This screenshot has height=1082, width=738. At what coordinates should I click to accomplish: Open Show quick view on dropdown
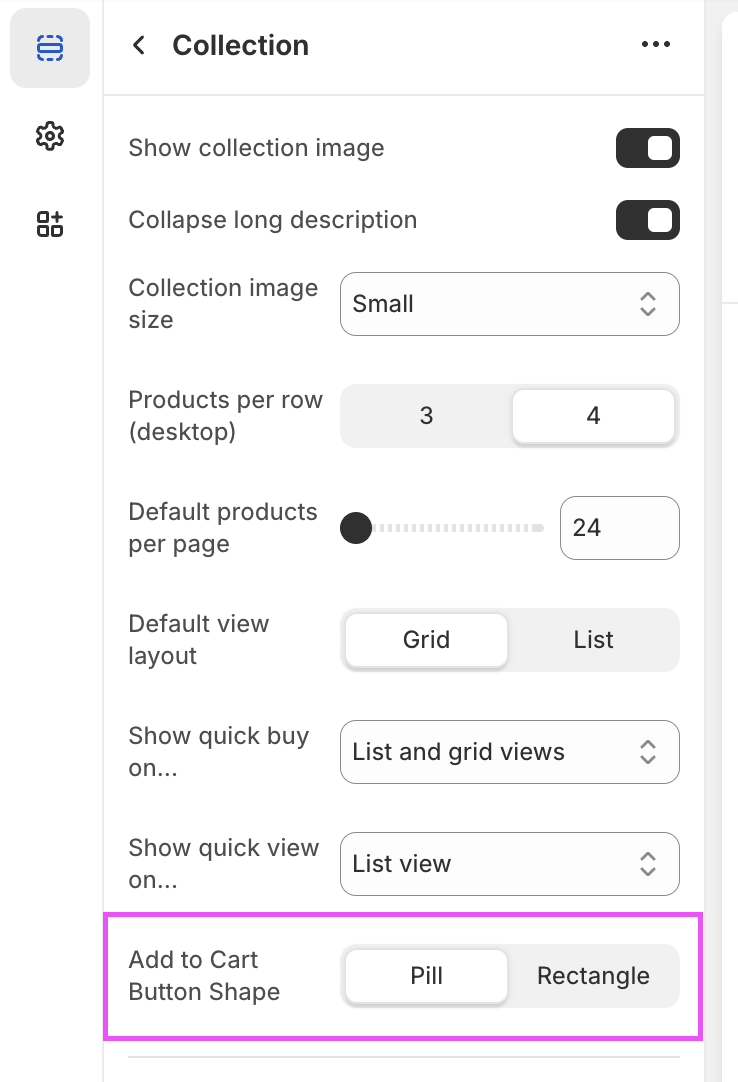point(509,864)
